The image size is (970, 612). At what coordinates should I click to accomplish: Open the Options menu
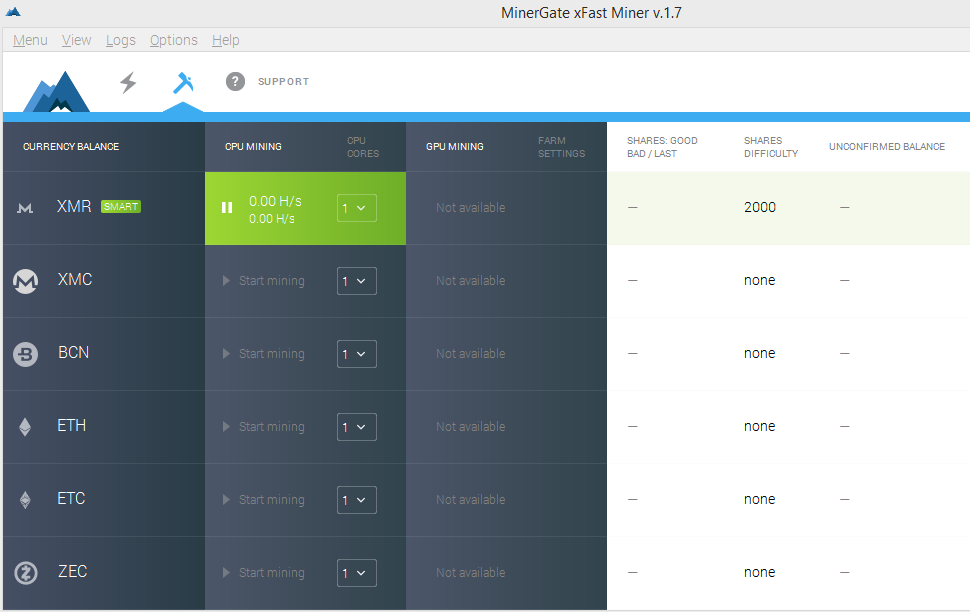coord(174,40)
